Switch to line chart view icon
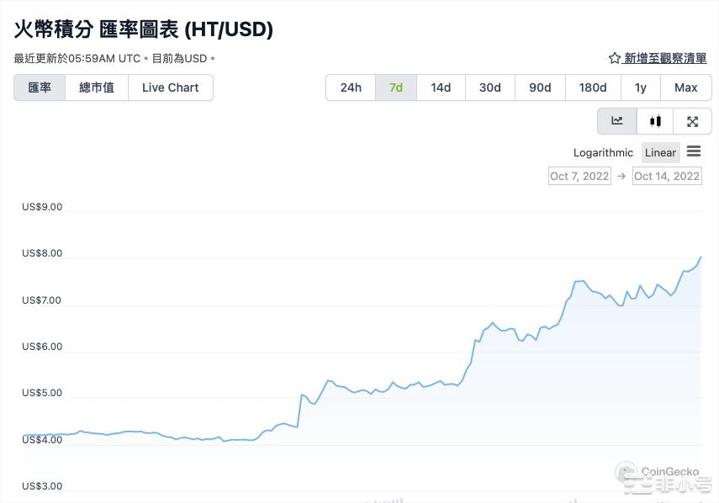 [617, 121]
